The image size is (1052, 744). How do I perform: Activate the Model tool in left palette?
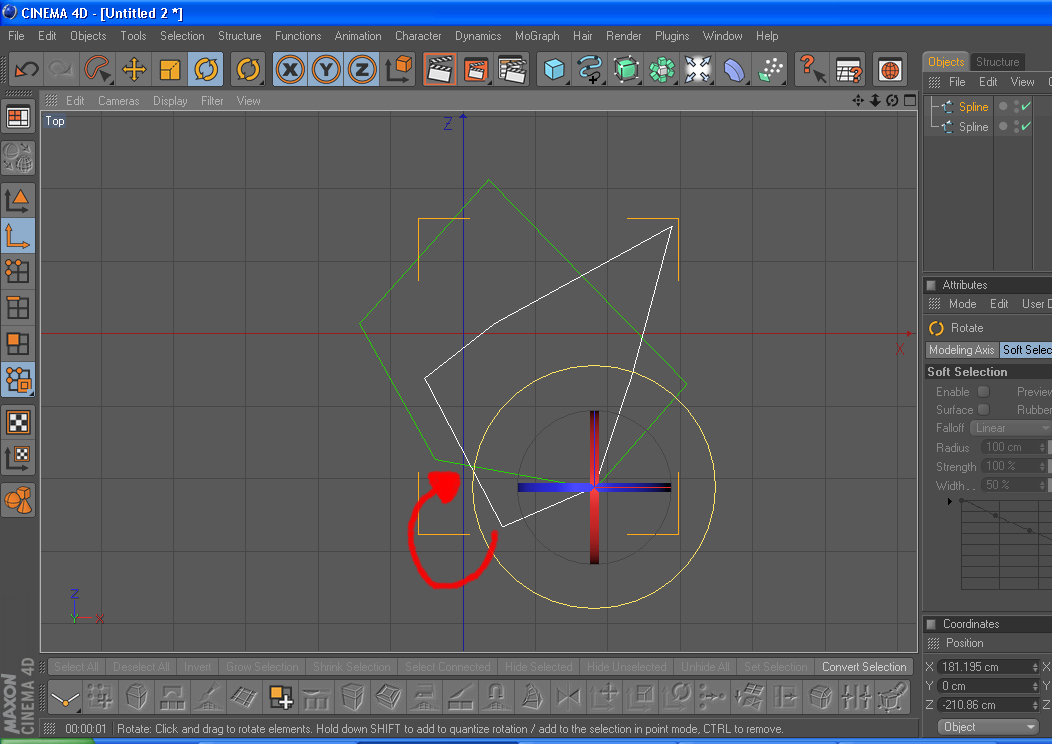[18, 199]
